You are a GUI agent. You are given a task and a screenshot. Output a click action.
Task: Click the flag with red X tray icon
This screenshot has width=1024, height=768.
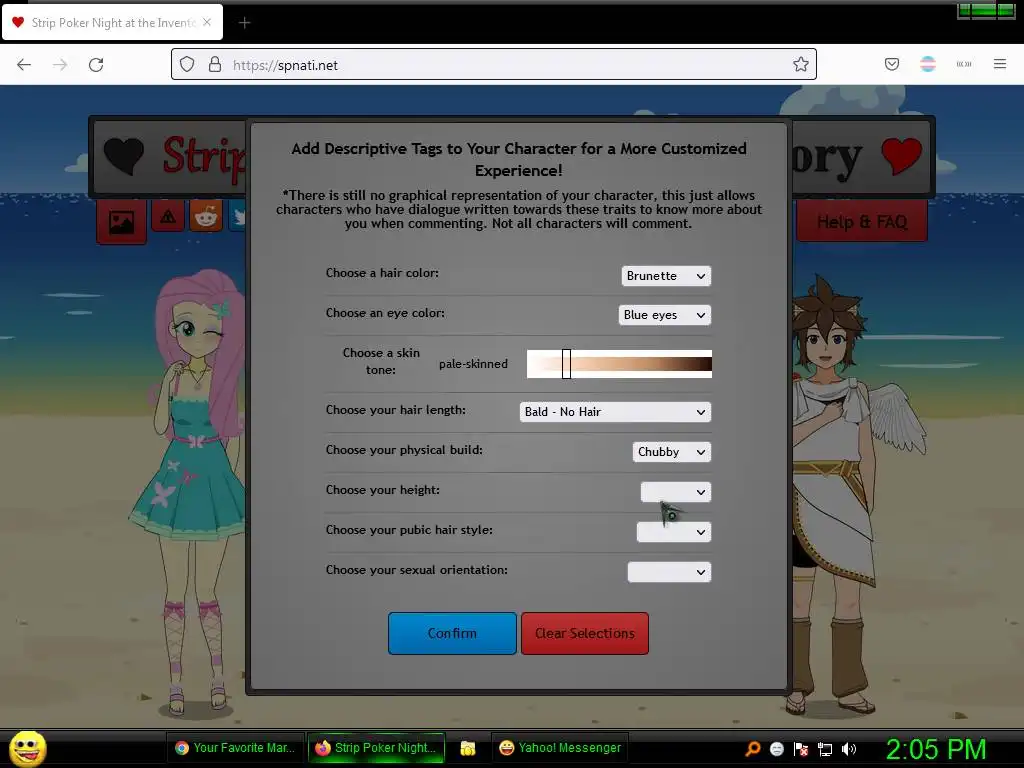point(801,749)
